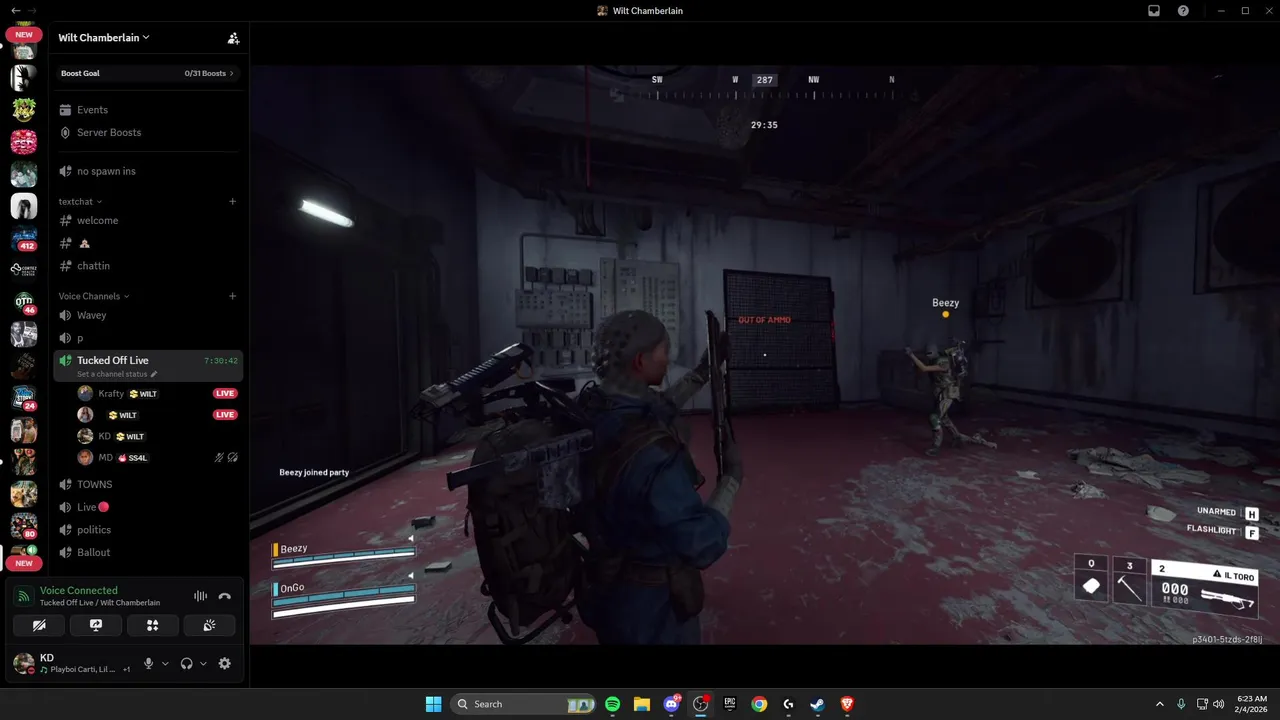Open the Wilt Chamberlain server dropdown
The width and height of the screenshot is (1280, 720).
click(104, 38)
